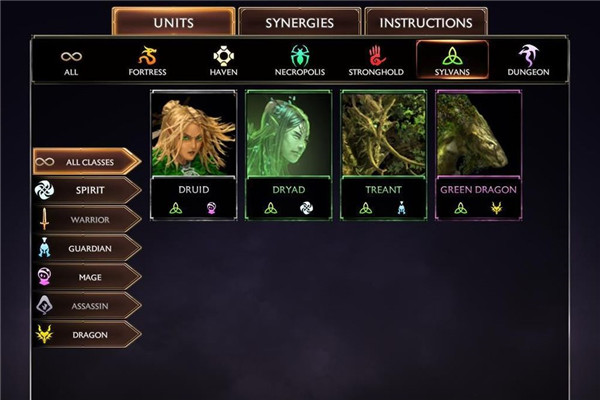The width and height of the screenshot is (600, 400).
Task: Click the mage class icon on Druid card
Action: [x=211, y=208]
